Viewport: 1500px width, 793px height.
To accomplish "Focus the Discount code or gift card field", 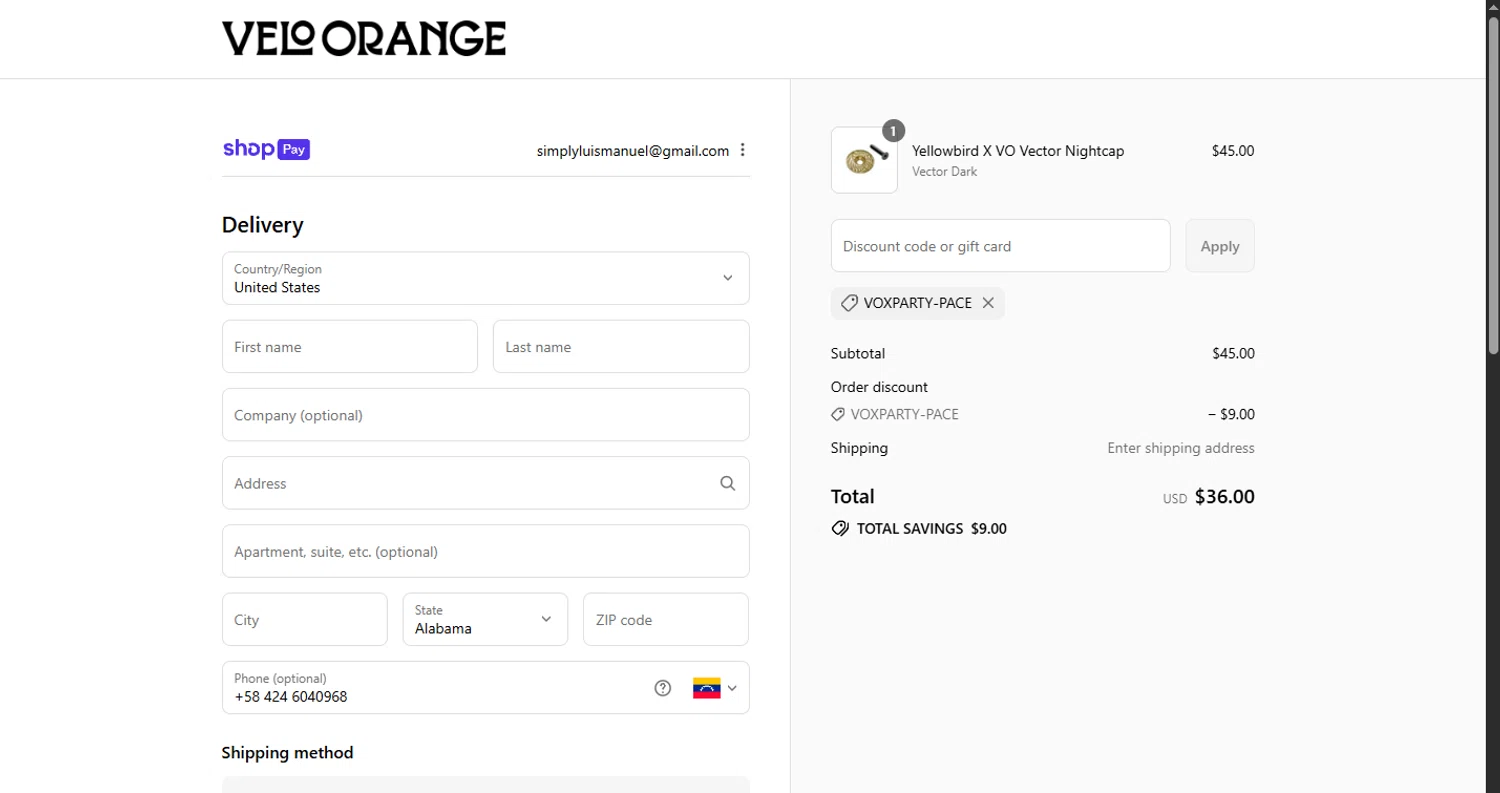I will point(1000,246).
